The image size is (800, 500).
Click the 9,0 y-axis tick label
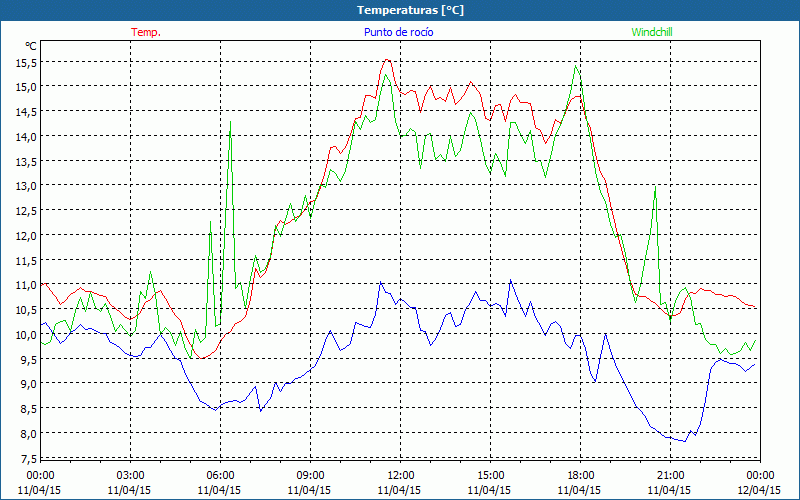(x=29, y=384)
